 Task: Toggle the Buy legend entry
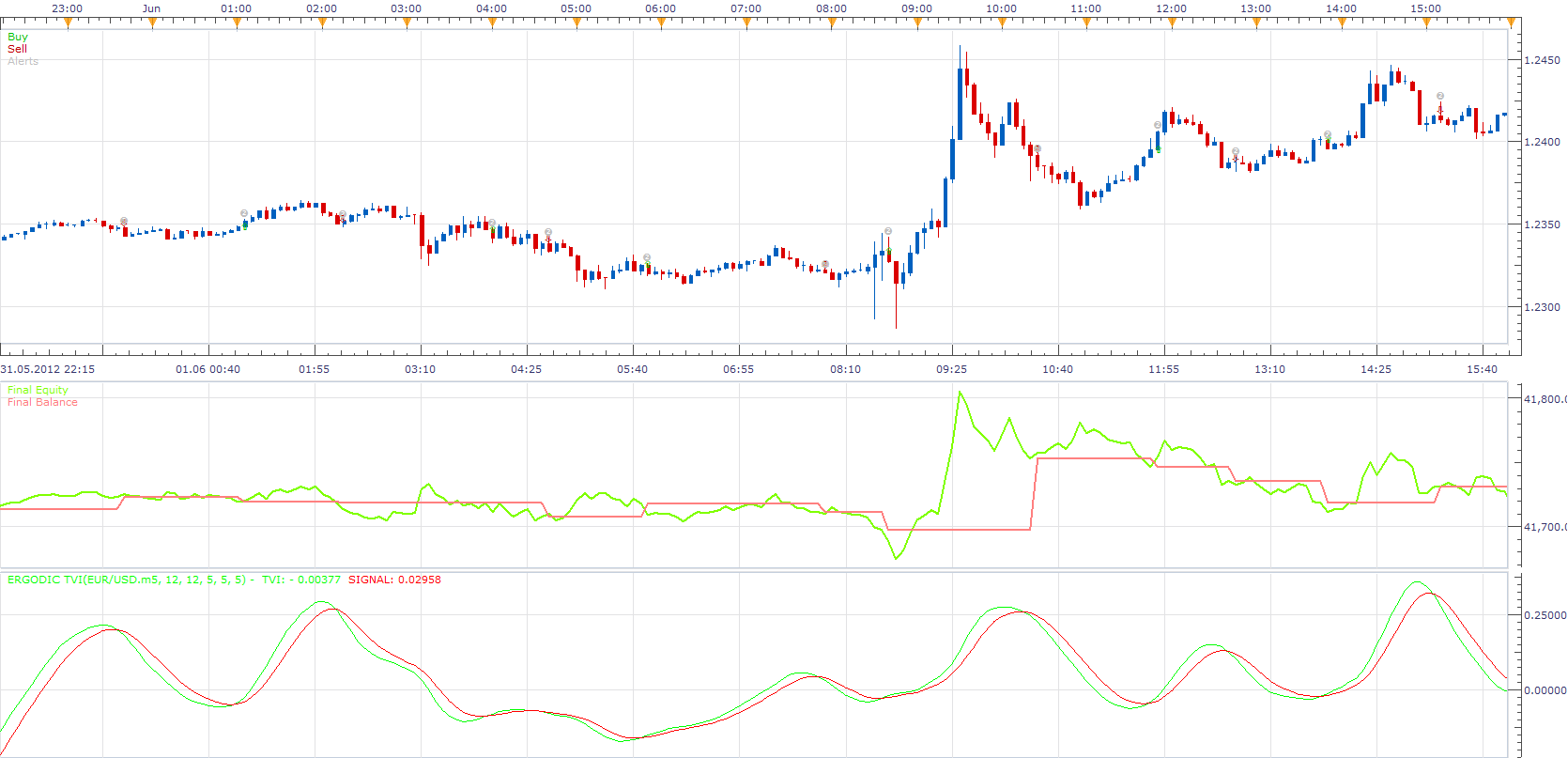tap(18, 37)
